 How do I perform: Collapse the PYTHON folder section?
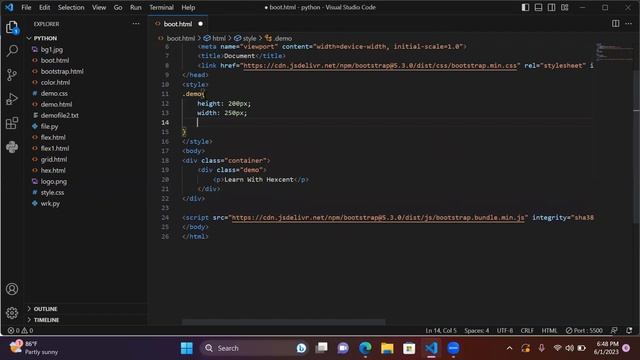point(45,38)
